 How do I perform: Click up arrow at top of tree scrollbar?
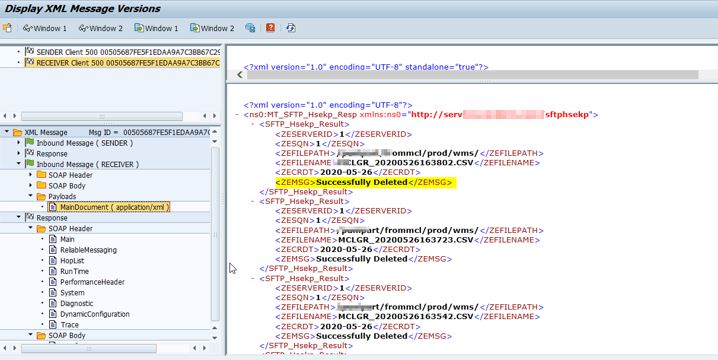[215, 132]
